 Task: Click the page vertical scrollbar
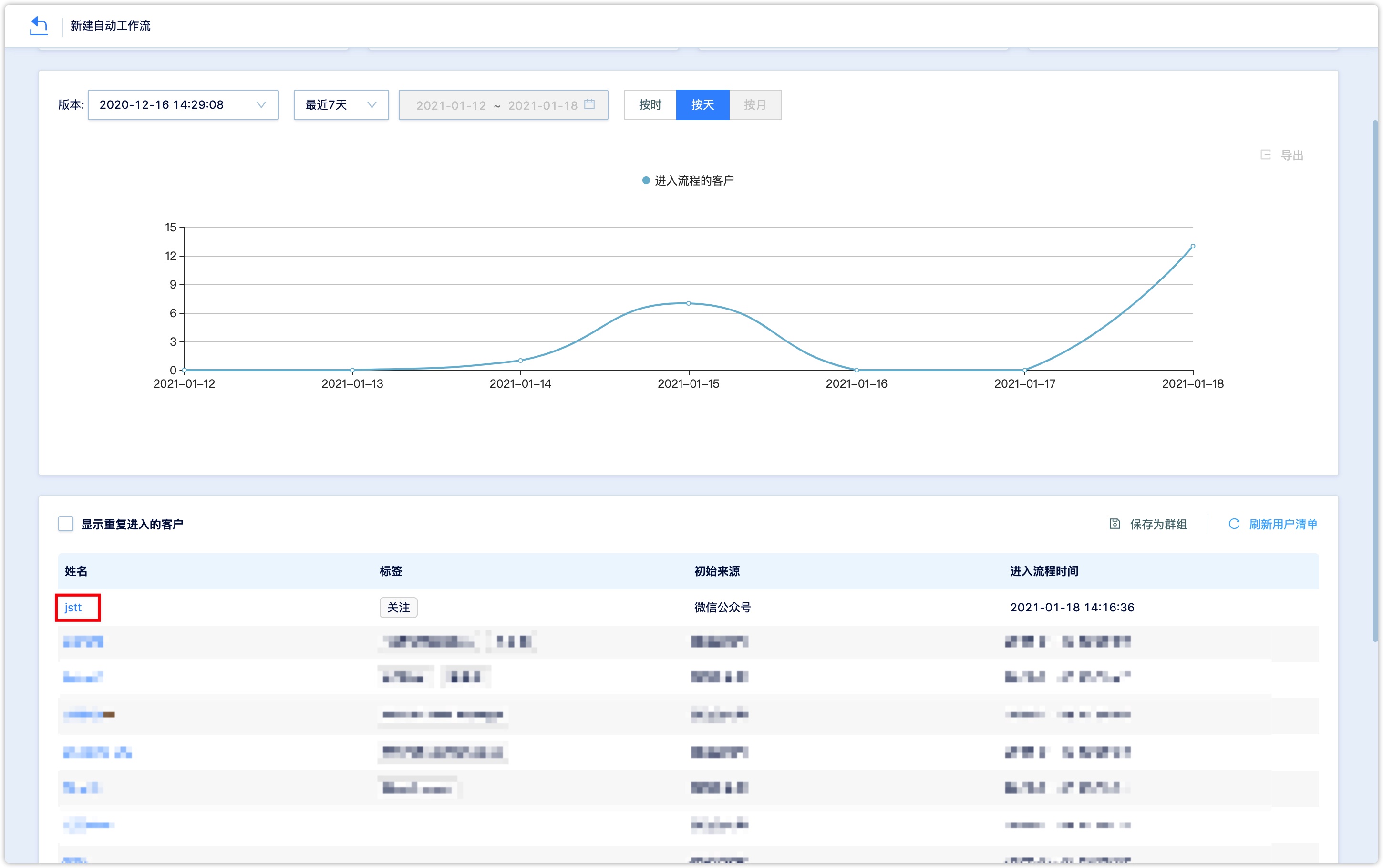point(1375,381)
